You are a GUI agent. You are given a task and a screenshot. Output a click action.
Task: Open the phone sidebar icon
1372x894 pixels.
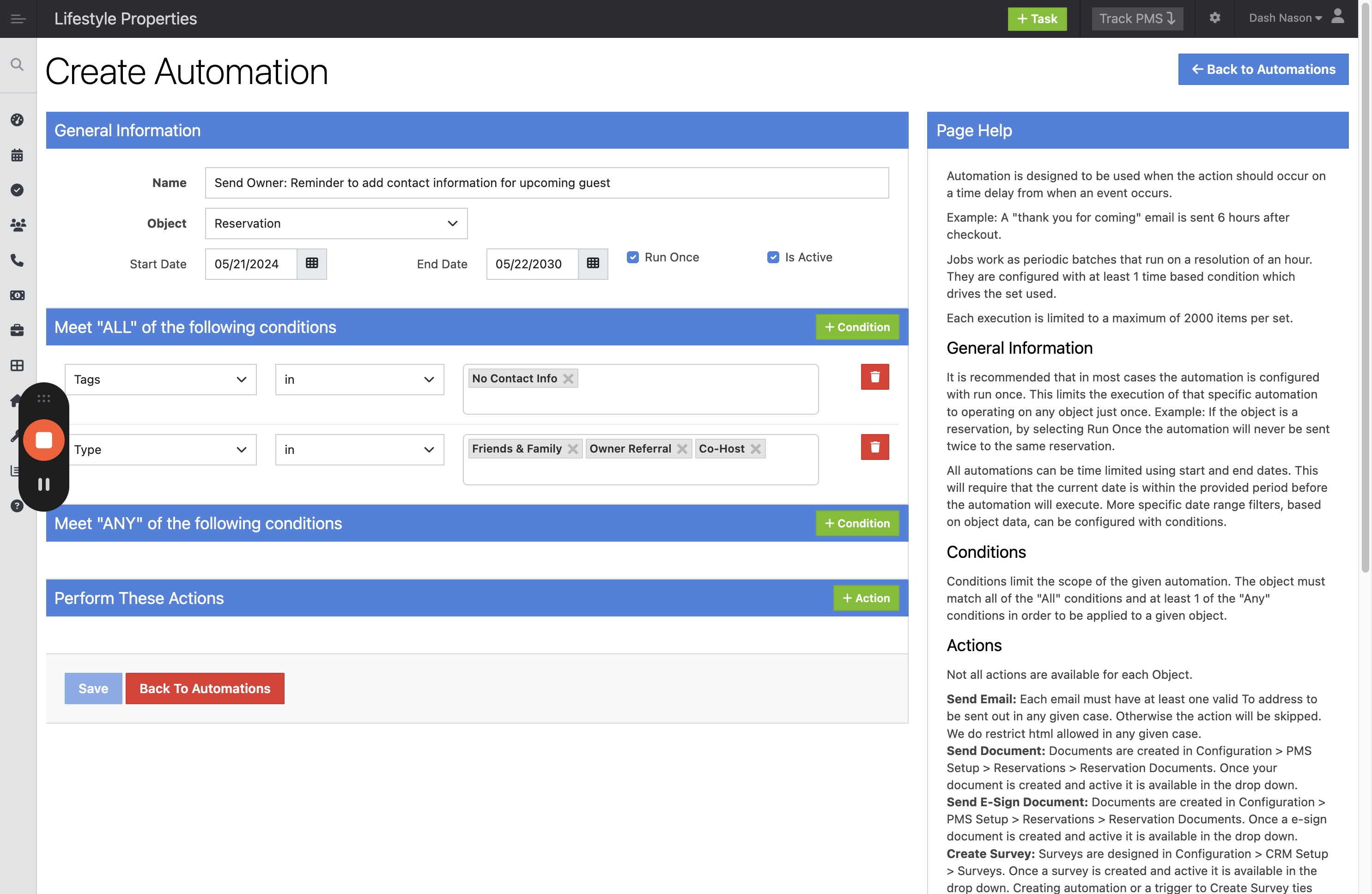coord(17,260)
